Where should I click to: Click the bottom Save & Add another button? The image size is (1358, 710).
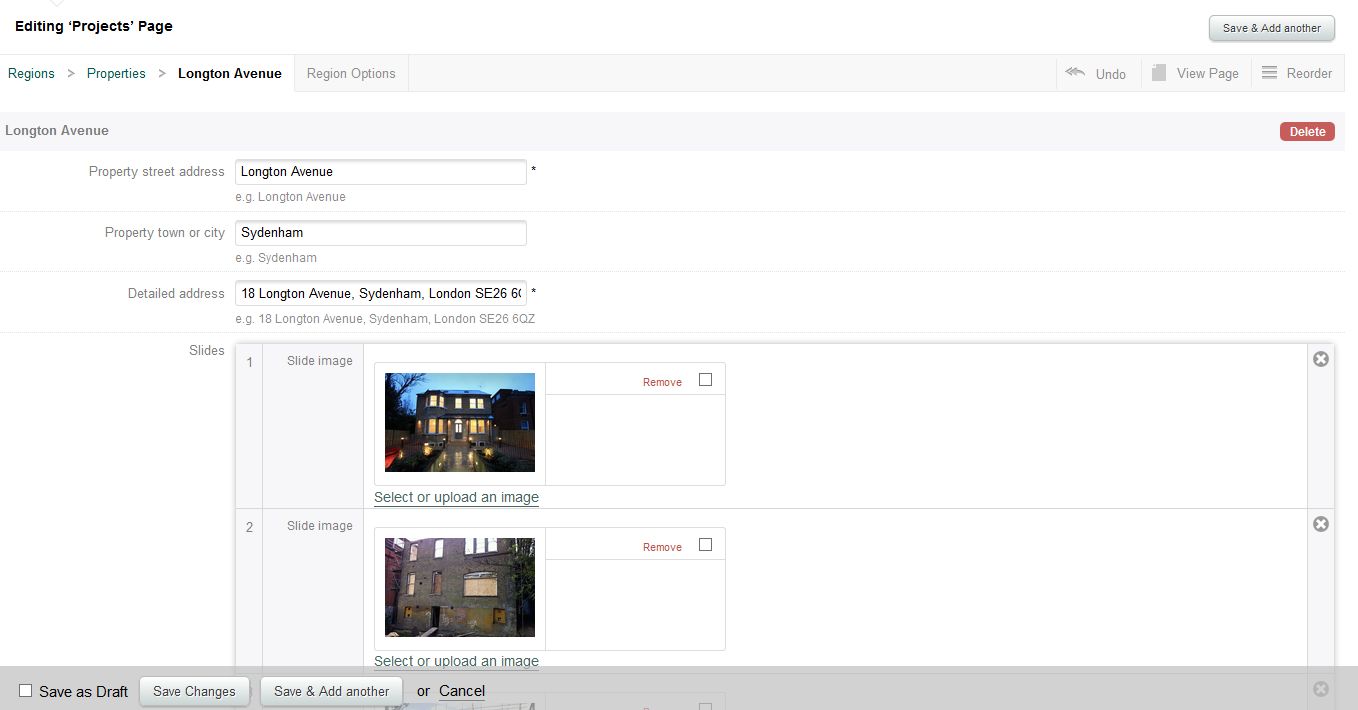pyautogui.click(x=331, y=691)
